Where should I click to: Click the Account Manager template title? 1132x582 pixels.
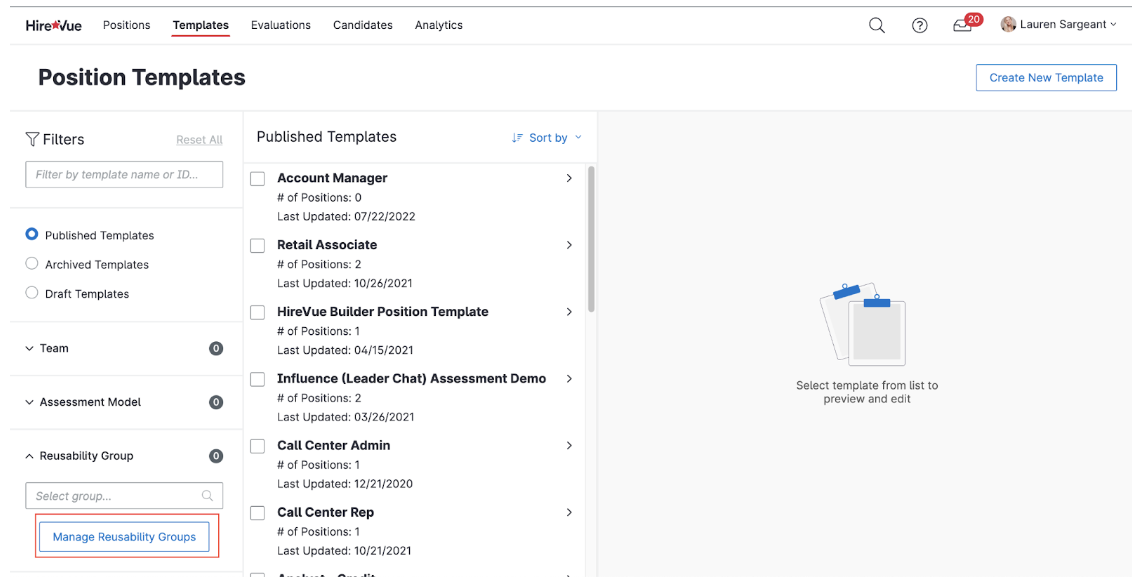(332, 178)
